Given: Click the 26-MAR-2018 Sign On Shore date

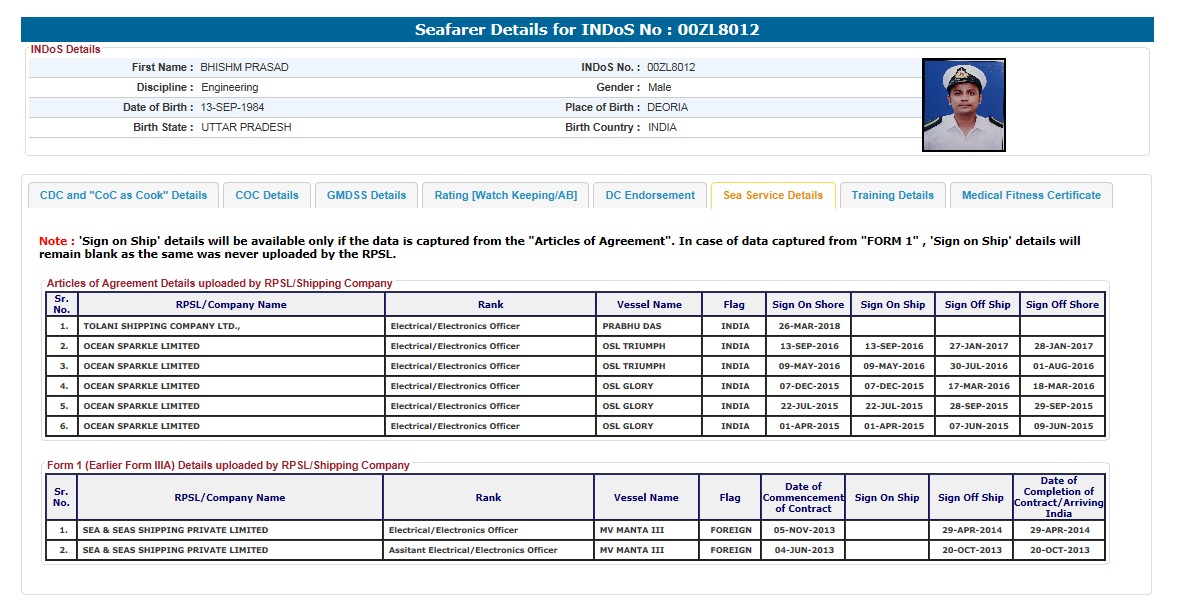Looking at the screenshot, I should point(808,326).
